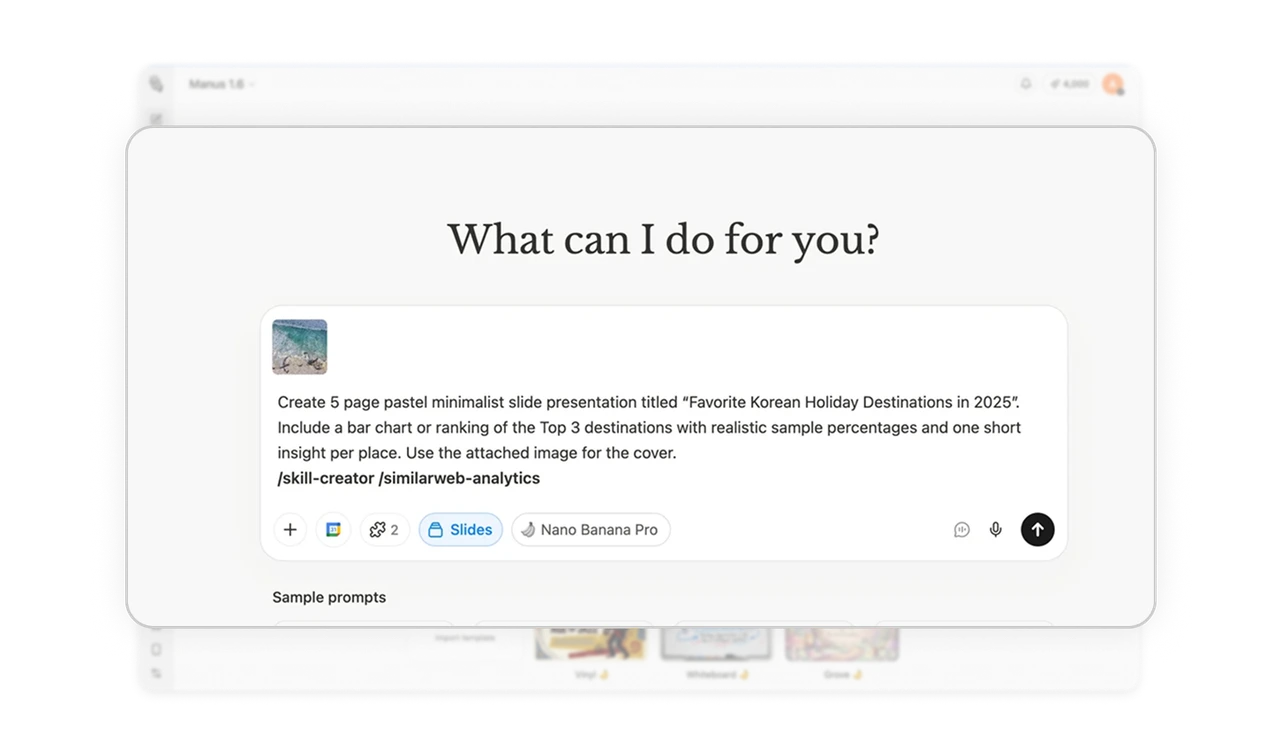Click the /skill-creator command text
This screenshot has width=1280, height=754.
[326, 478]
